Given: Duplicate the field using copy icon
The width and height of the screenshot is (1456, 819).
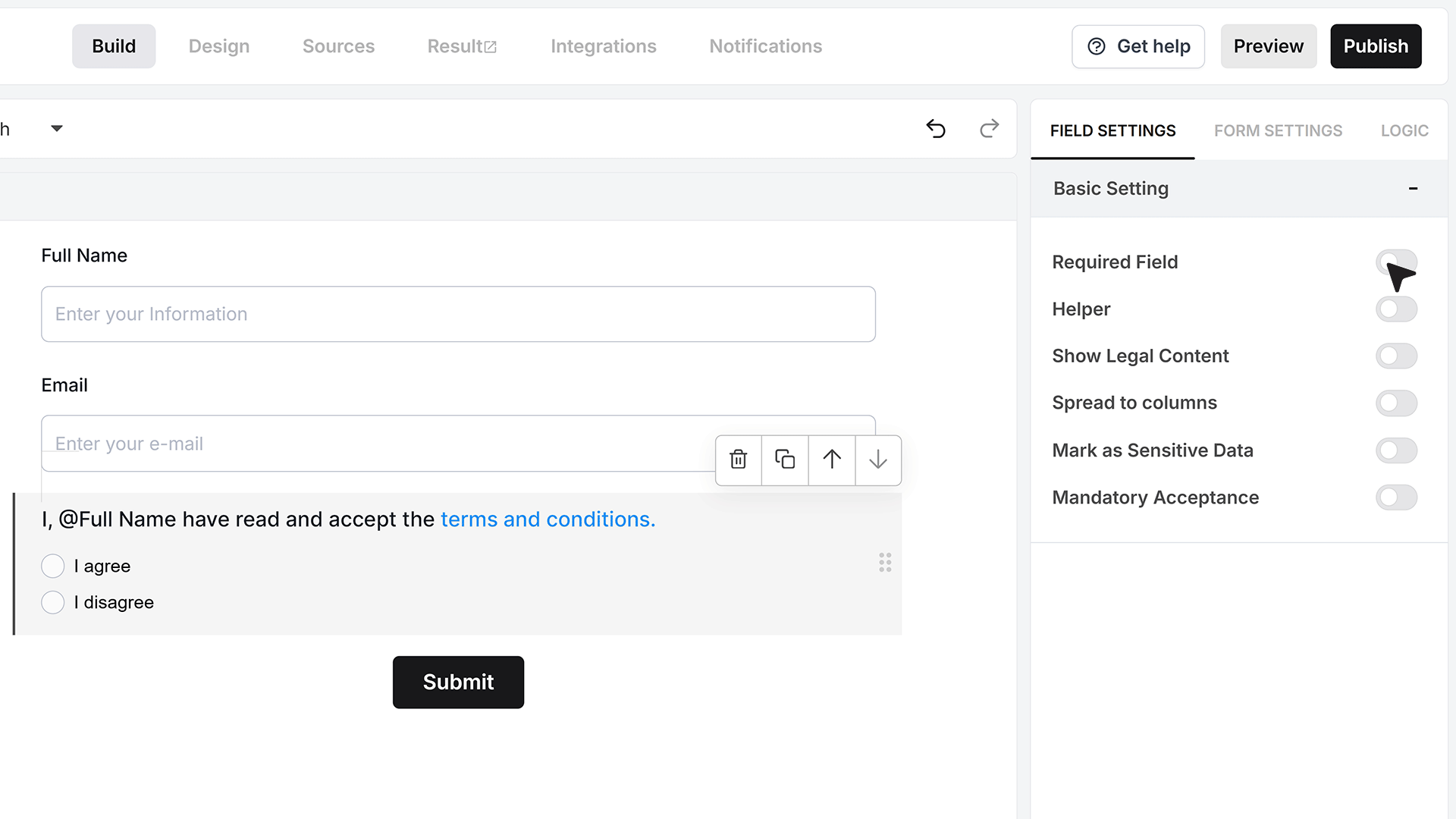Looking at the screenshot, I should point(785,460).
